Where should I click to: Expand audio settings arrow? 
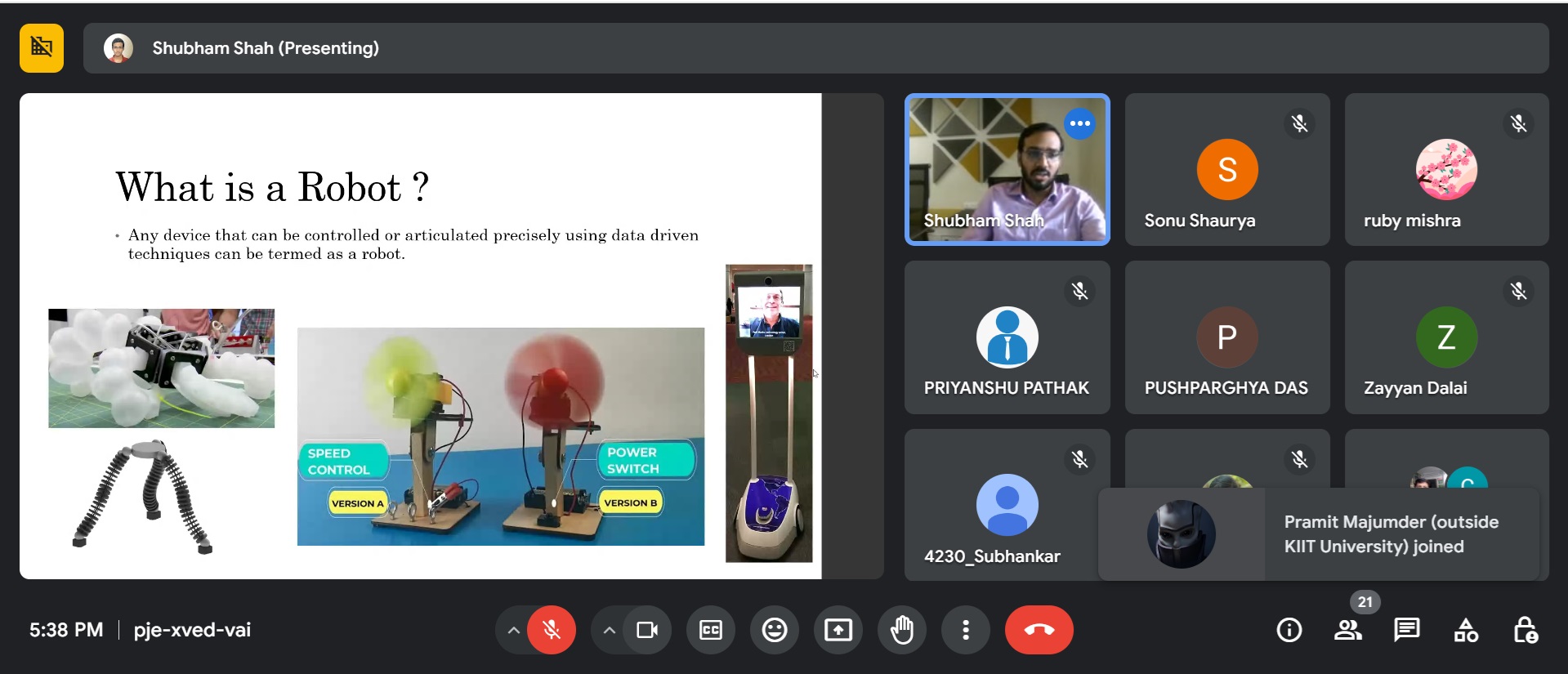coord(513,630)
